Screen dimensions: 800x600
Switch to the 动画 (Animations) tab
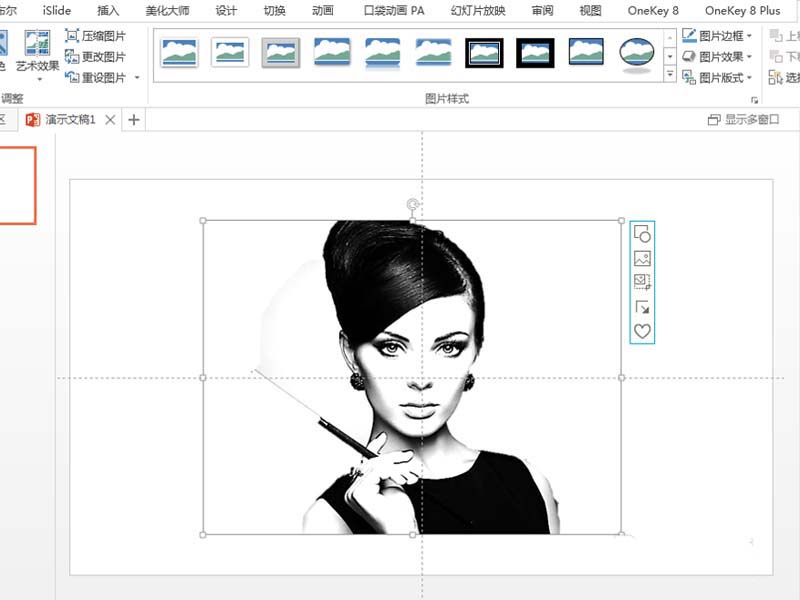pos(322,11)
